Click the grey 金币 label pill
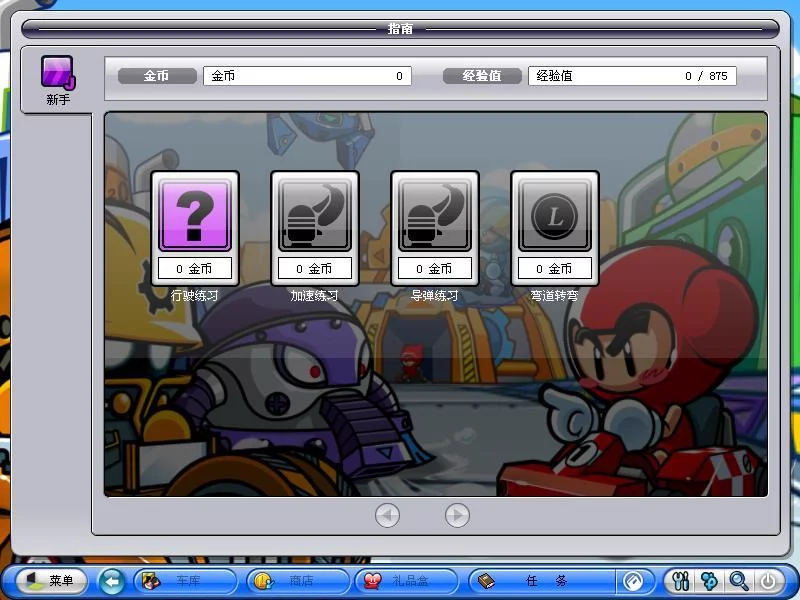The height and width of the screenshot is (600, 800). [x=157, y=76]
